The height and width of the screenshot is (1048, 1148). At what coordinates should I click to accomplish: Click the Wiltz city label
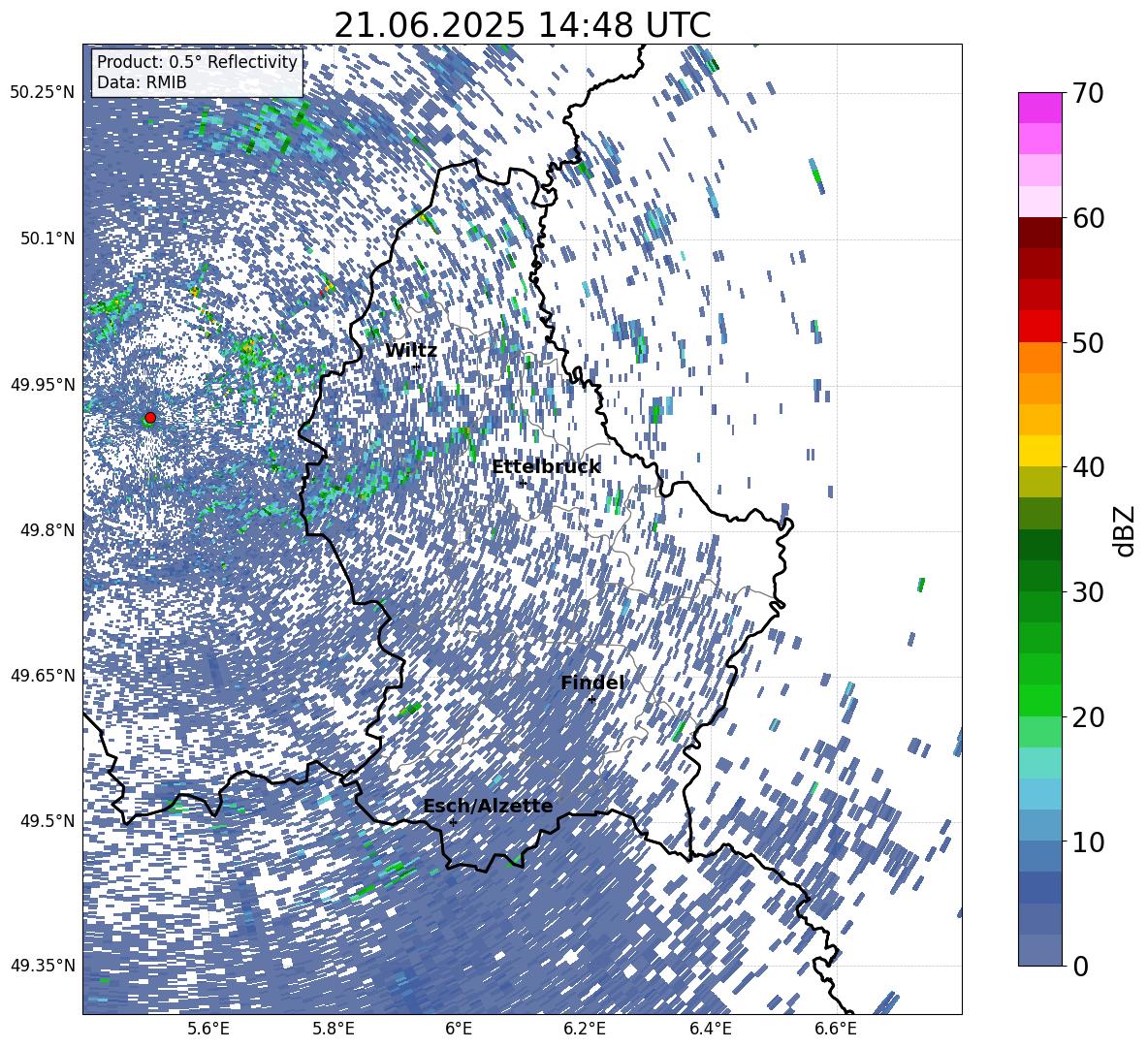[x=411, y=351]
